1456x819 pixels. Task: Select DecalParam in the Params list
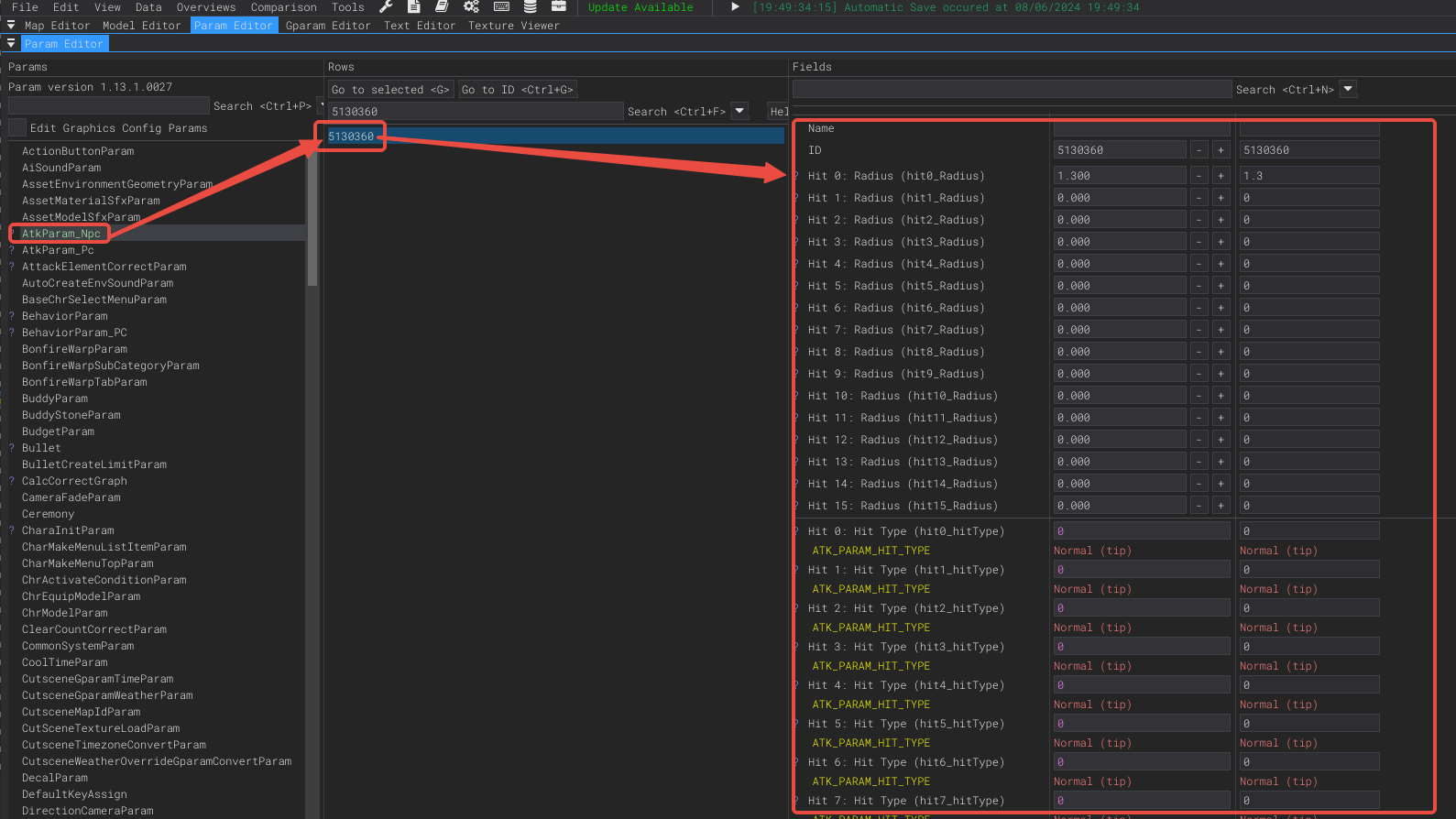(x=55, y=778)
